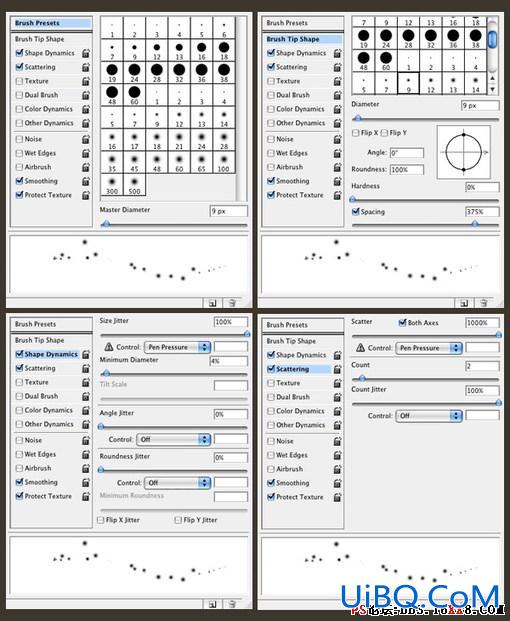
Task: Create new brush icon in top-right Brush Tip Shape panel
Action: [x=464, y=303]
